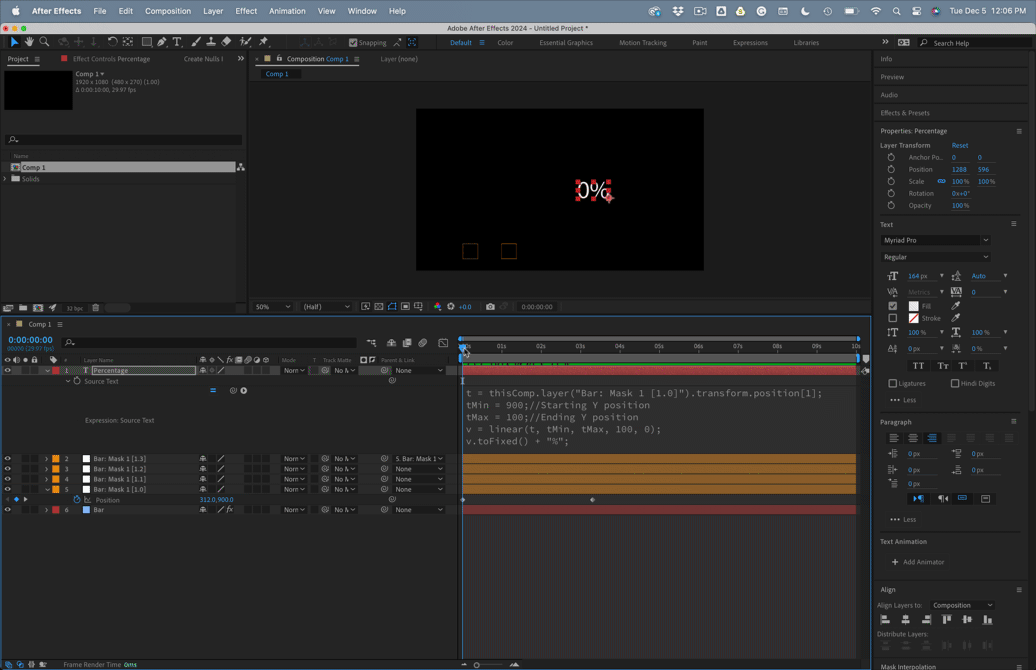Apply All Caps text style
This screenshot has height=670, width=1036.
918,365
